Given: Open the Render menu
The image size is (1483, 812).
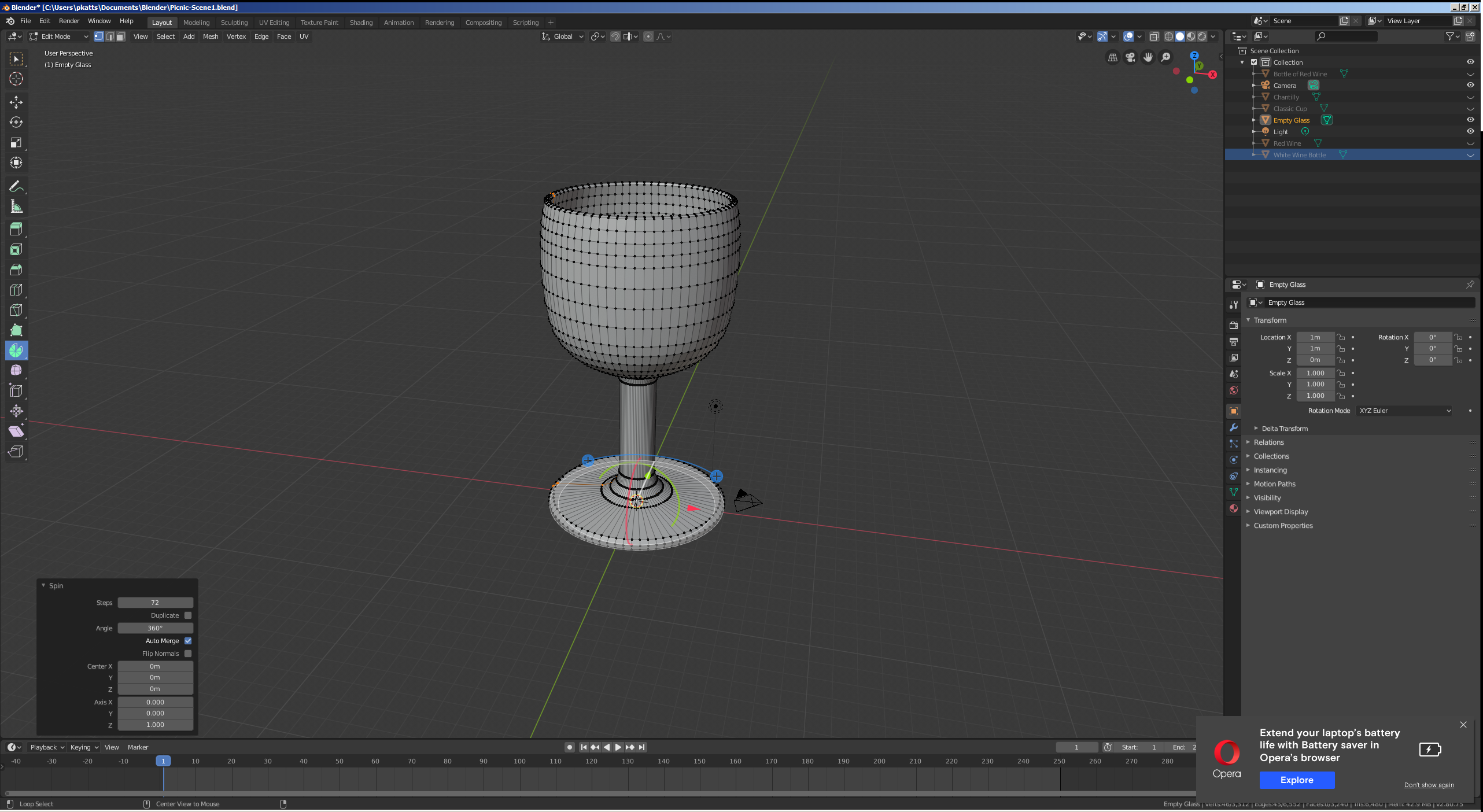Looking at the screenshot, I should [69, 21].
